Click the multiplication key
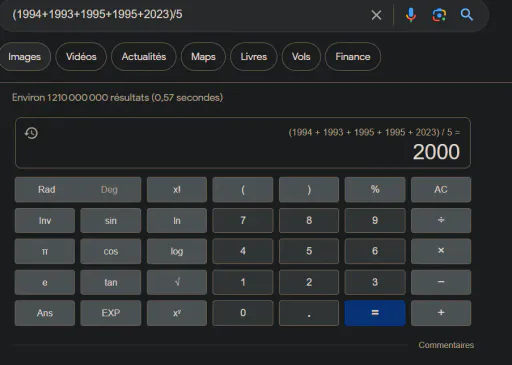The height and width of the screenshot is (365, 512). [441, 251]
